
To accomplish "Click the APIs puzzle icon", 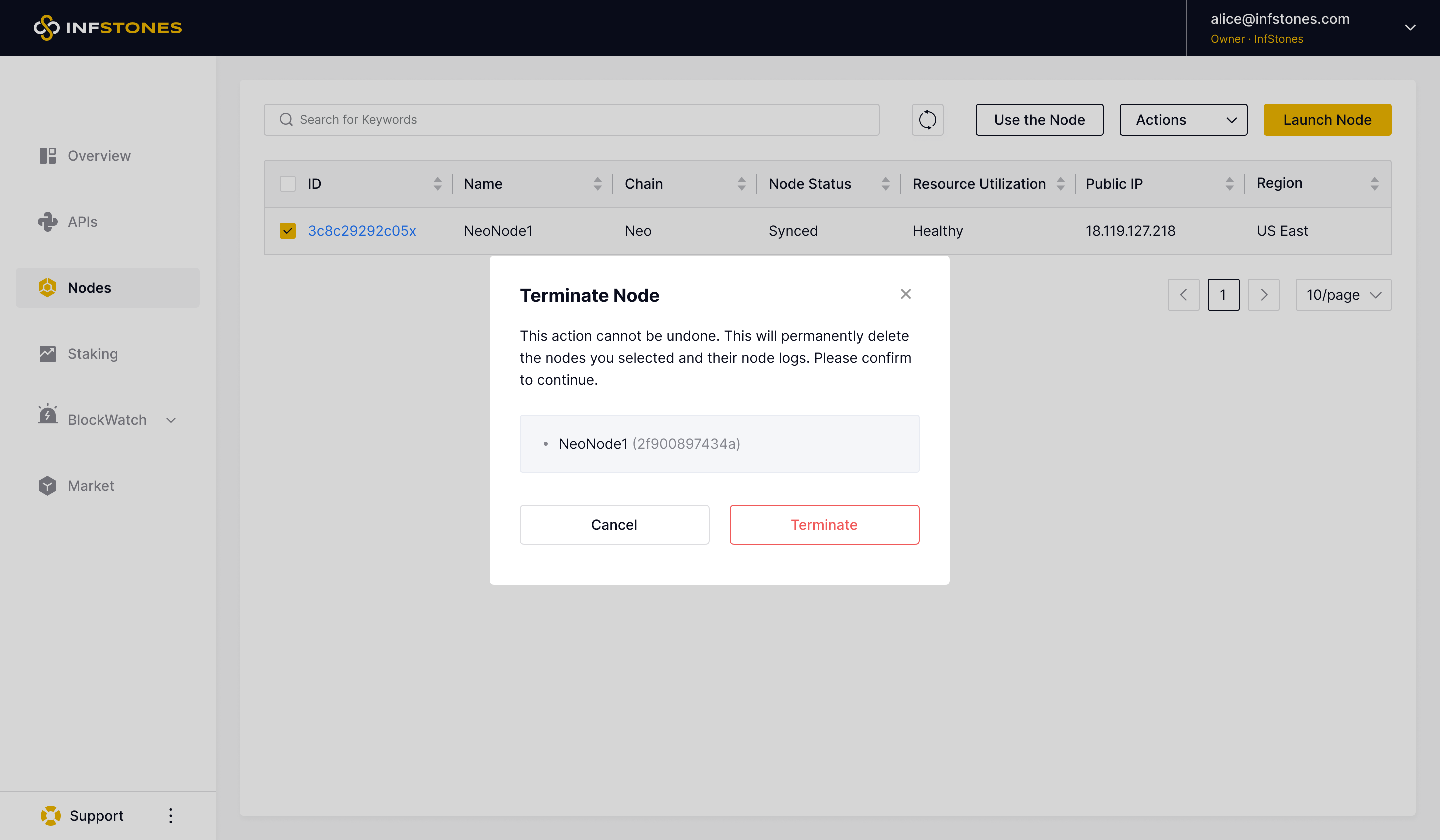I will pos(48,221).
